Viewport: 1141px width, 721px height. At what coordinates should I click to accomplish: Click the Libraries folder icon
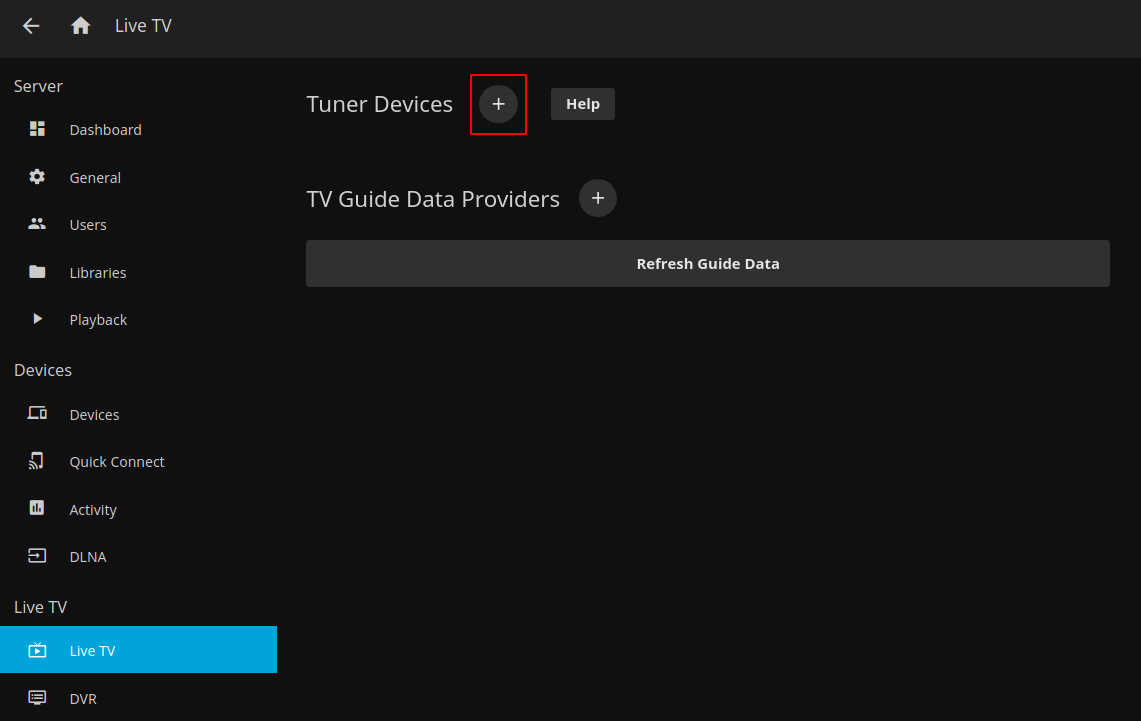coord(37,272)
